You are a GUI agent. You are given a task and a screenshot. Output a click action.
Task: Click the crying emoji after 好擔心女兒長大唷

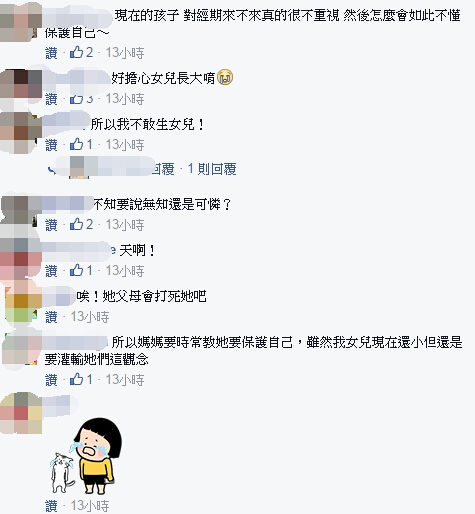[x=225, y=78]
